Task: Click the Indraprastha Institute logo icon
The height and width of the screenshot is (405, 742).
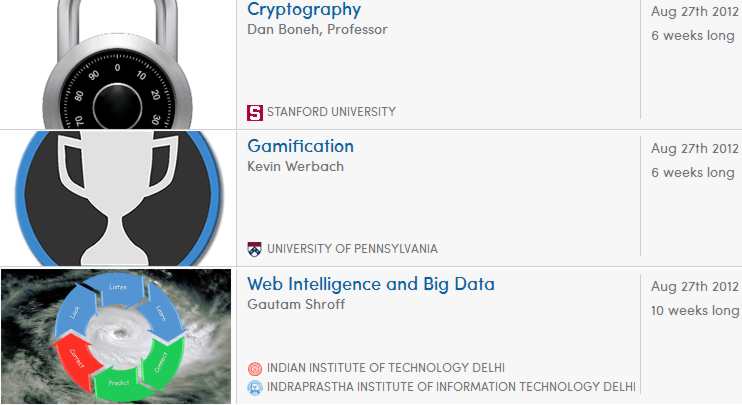Action: (x=255, y=387)
